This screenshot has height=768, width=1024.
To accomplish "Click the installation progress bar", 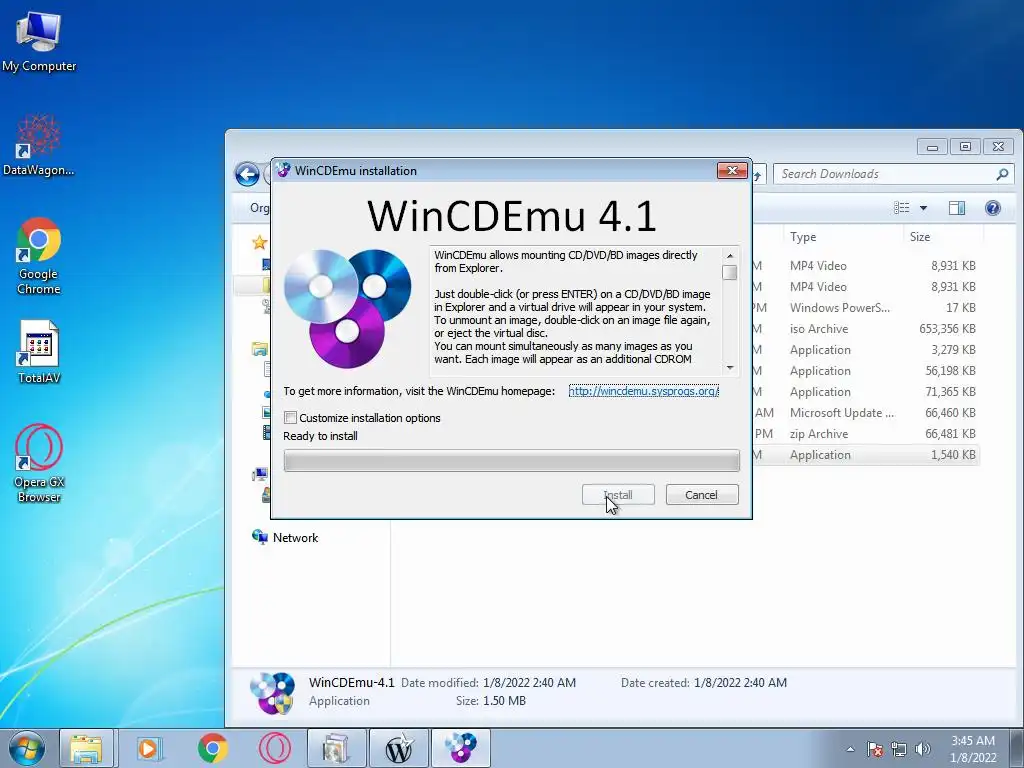I will coord(511,460).
